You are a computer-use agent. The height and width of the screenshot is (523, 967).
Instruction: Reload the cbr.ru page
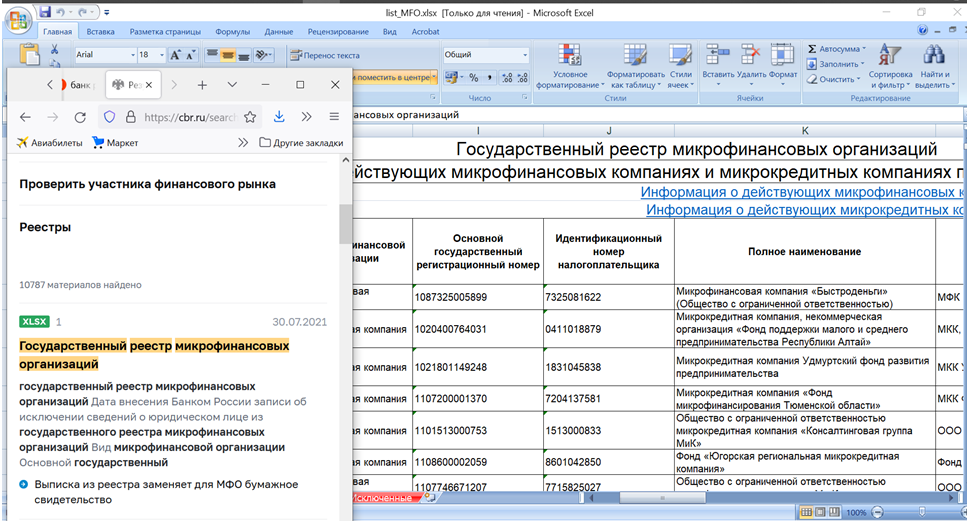[x=80, y=117]
